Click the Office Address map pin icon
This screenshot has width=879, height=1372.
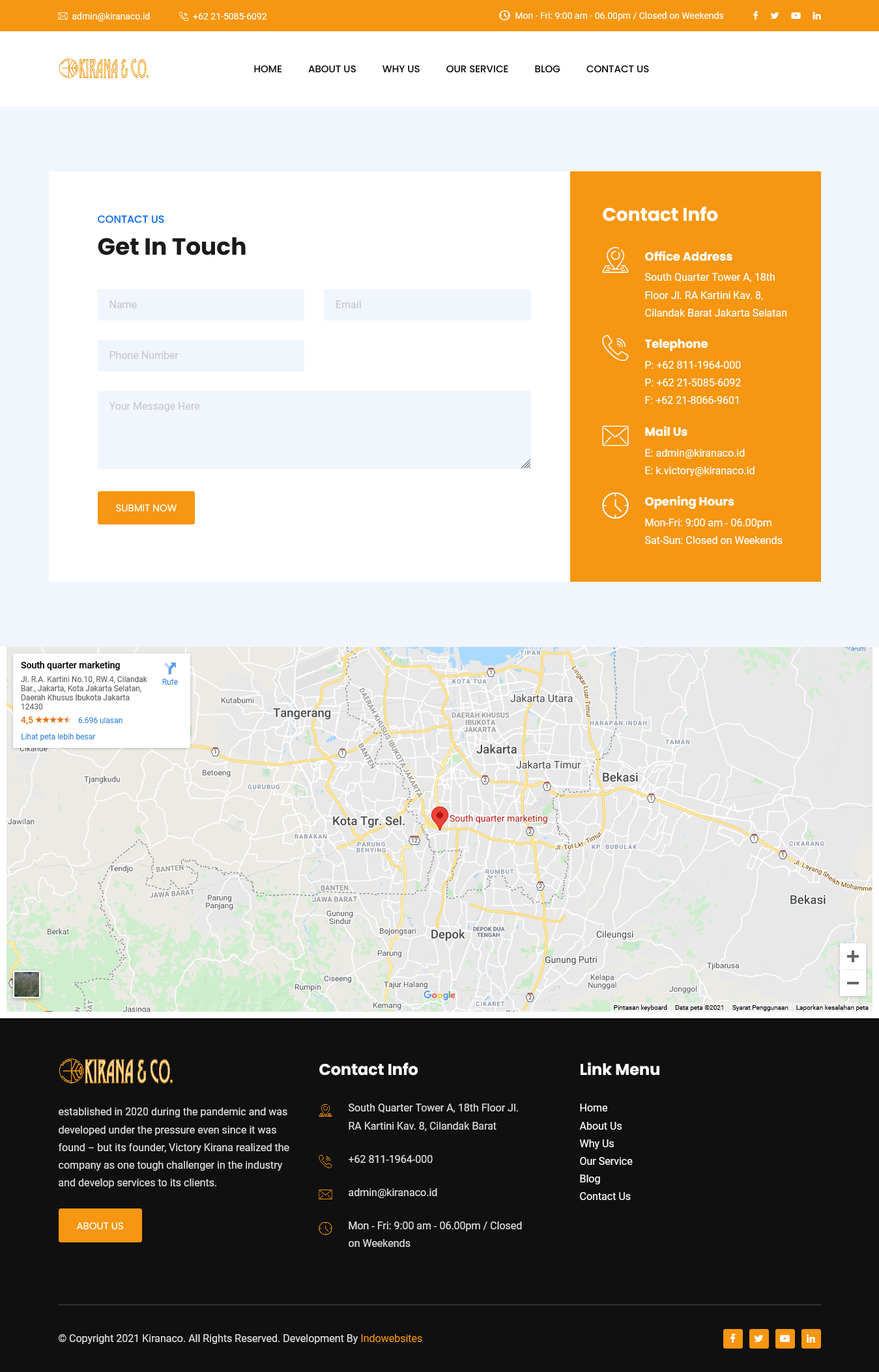point(615,260)
